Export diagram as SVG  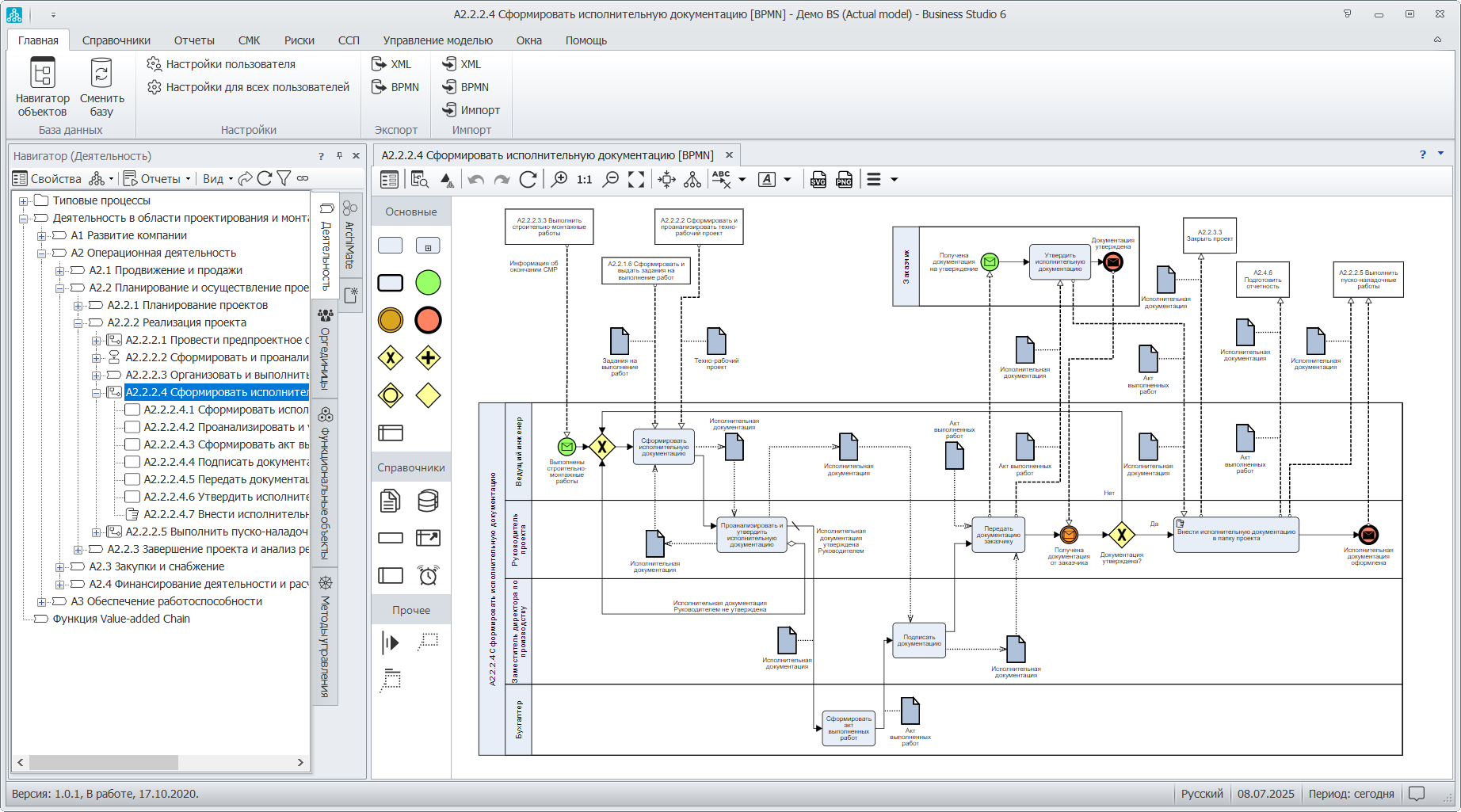click(818, 180)
